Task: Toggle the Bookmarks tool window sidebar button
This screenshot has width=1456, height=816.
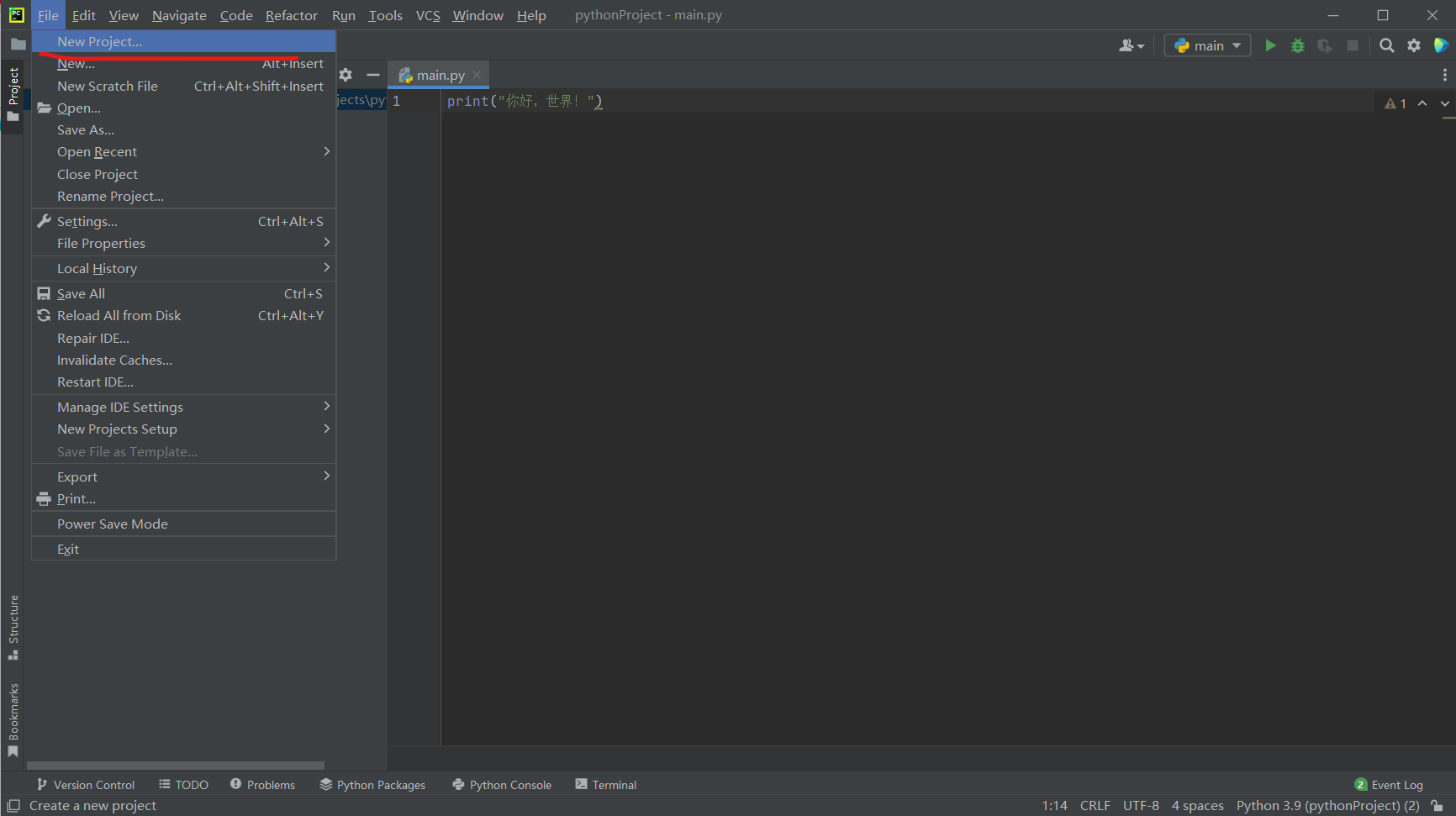Action: [x=13, y=720]
